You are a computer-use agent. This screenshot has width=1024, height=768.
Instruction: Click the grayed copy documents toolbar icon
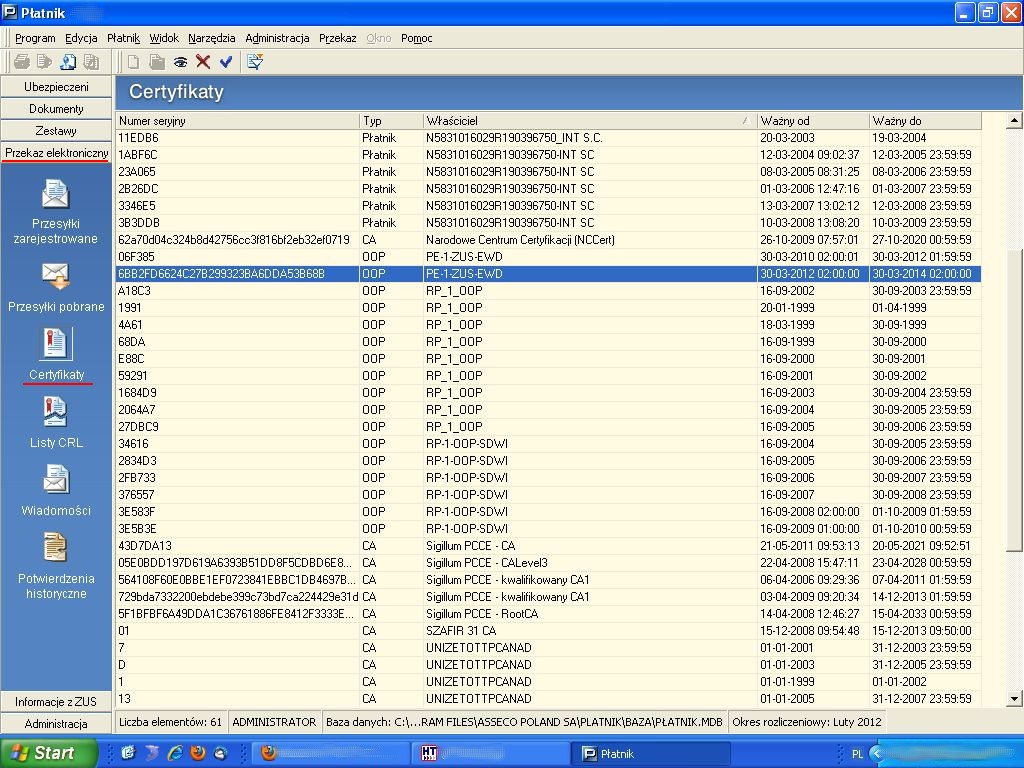click(91, 62)
